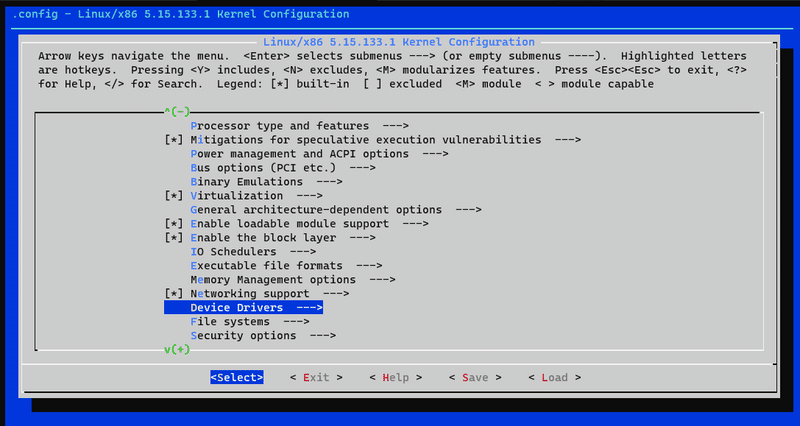
Task: Click the < Exit > button
Action: (x=316, y=378)
